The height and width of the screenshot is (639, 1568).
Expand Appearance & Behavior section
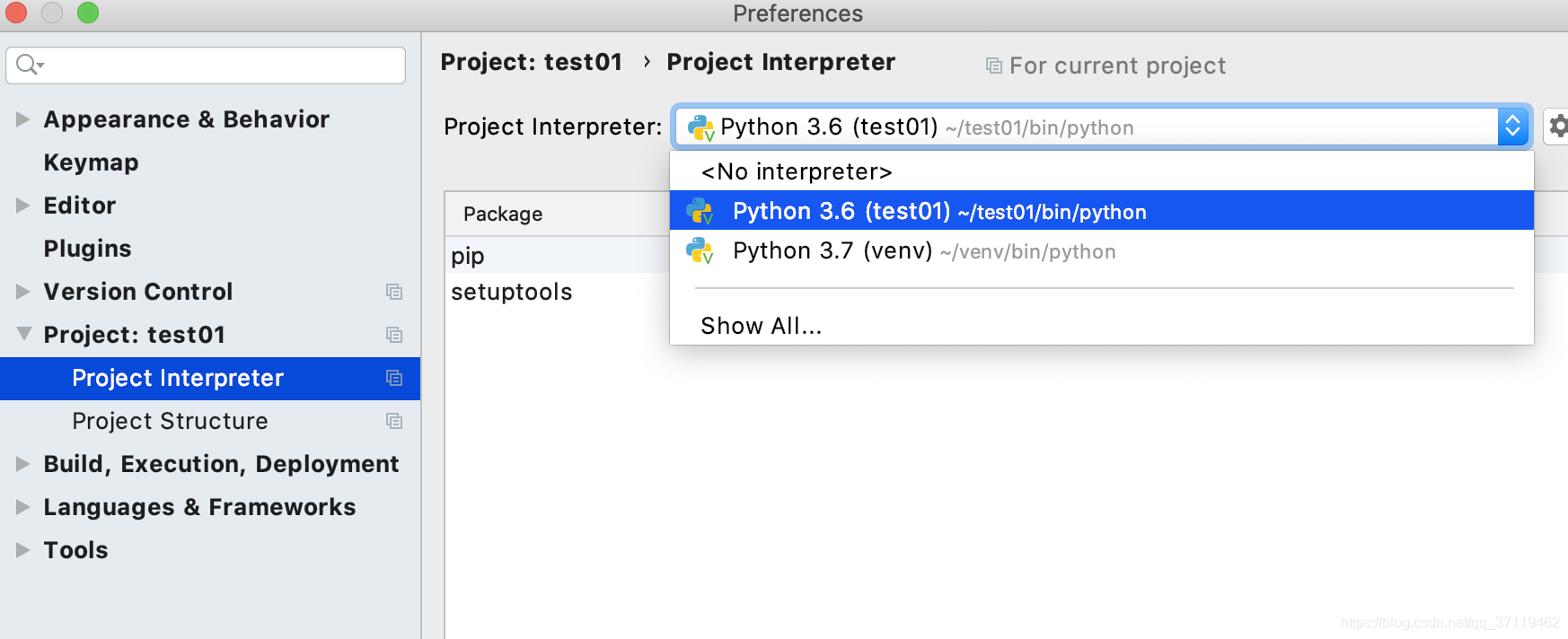point(22,119)
